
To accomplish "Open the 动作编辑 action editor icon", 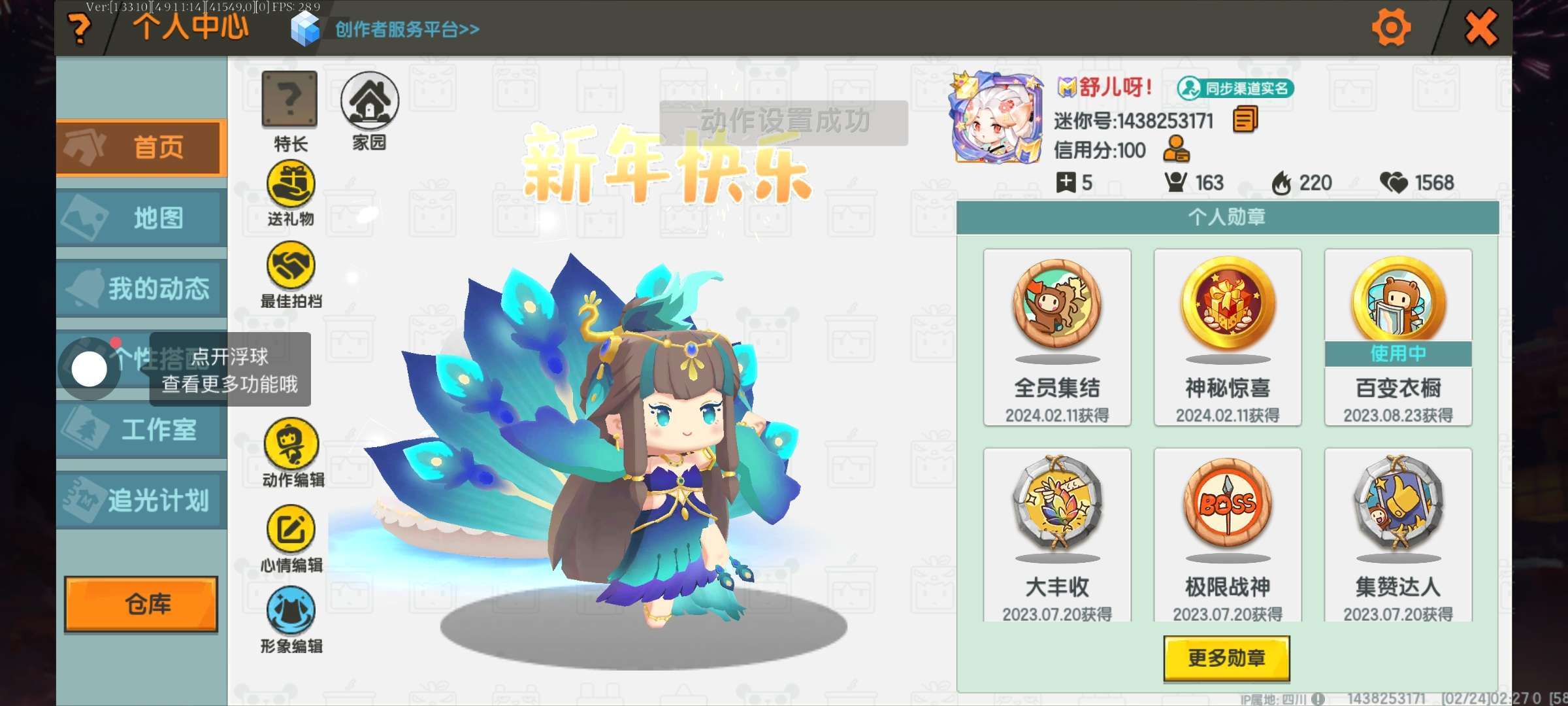I will coord(291,443).
